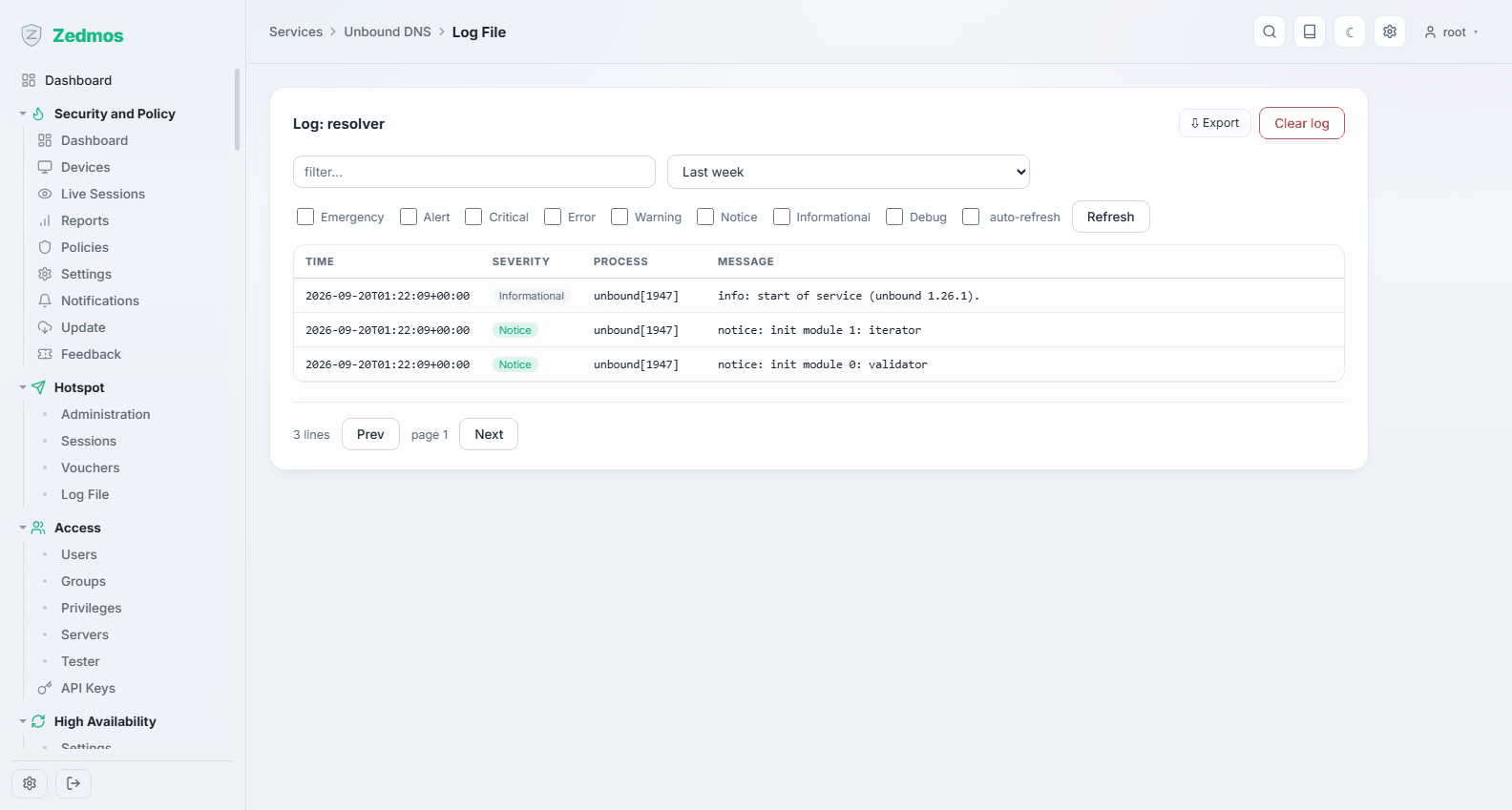
Task: Open the Last week time range dropdown
Action: (849, 172)
